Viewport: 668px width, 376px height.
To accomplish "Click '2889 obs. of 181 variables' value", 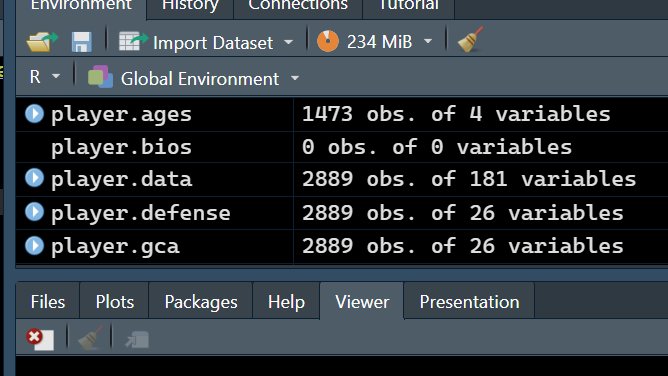I will pyautogui.click(x=469, y=179).
